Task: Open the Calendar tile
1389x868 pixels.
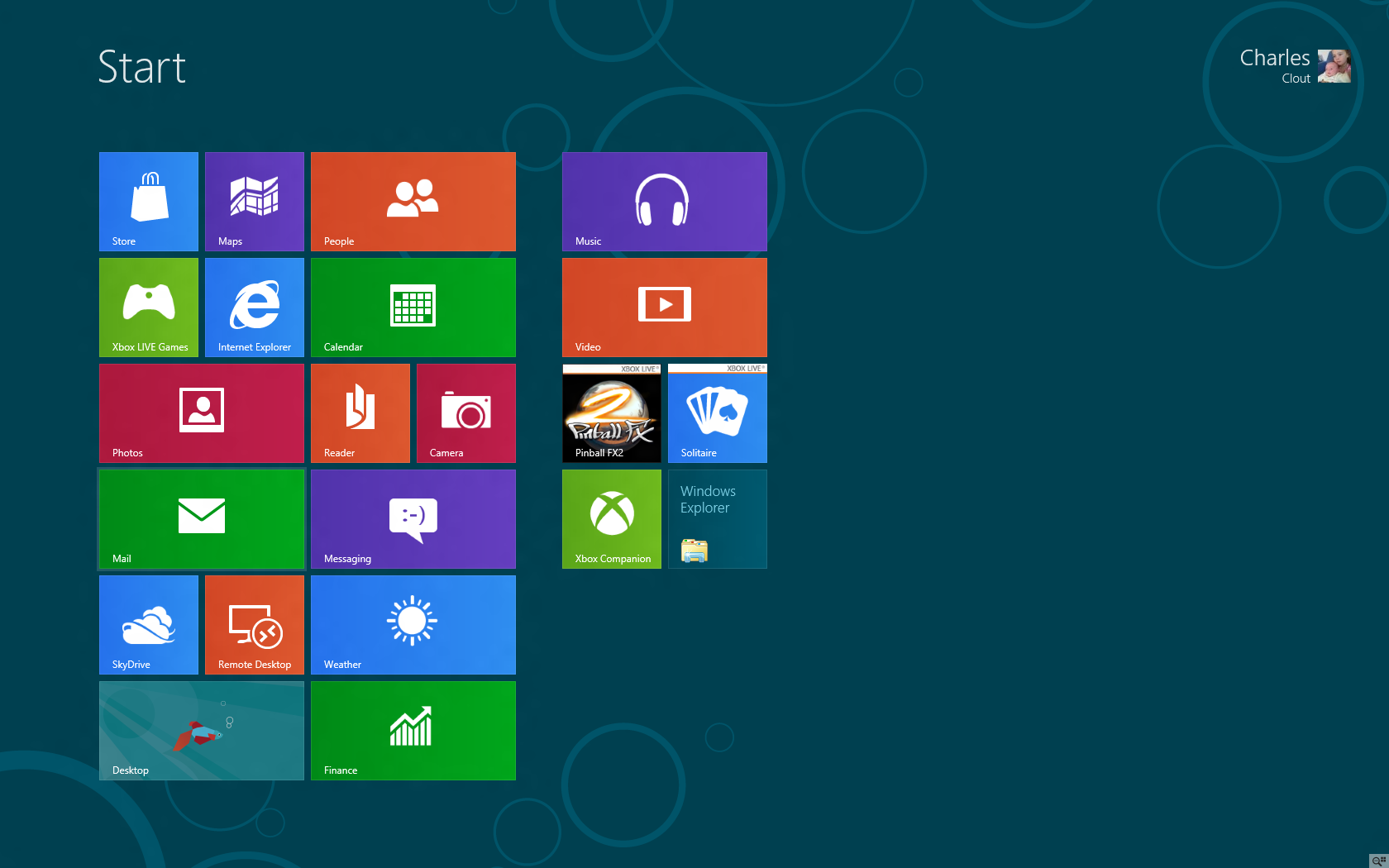Action: [413, 308]
